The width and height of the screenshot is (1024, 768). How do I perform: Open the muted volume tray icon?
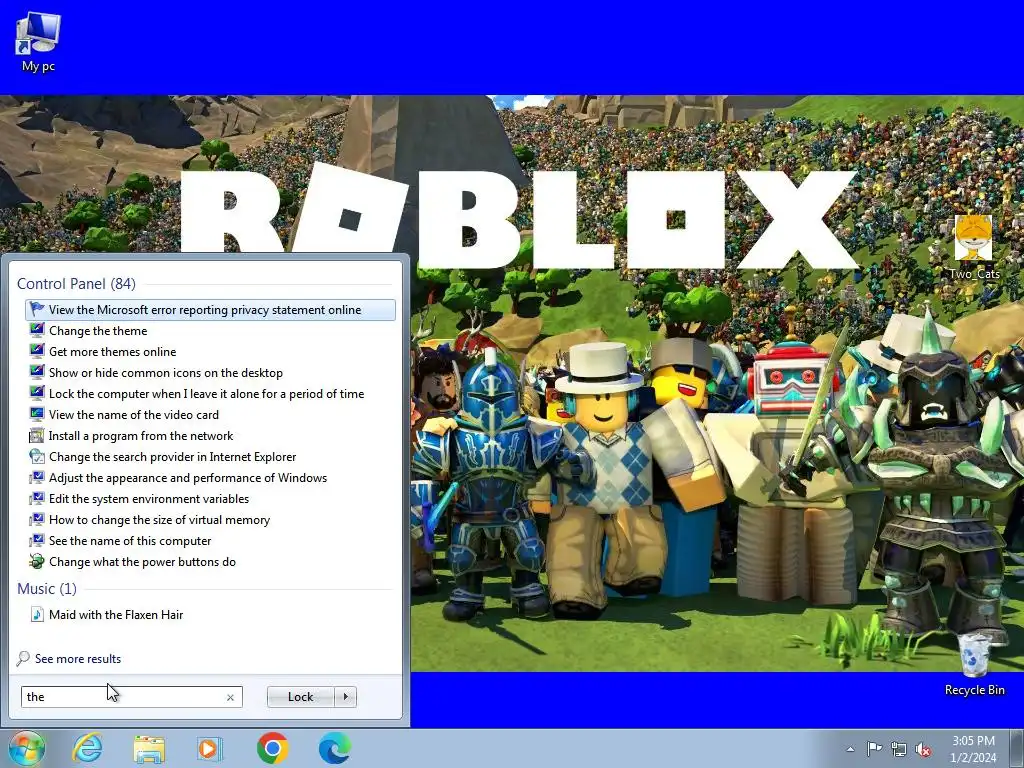(923, 749)
